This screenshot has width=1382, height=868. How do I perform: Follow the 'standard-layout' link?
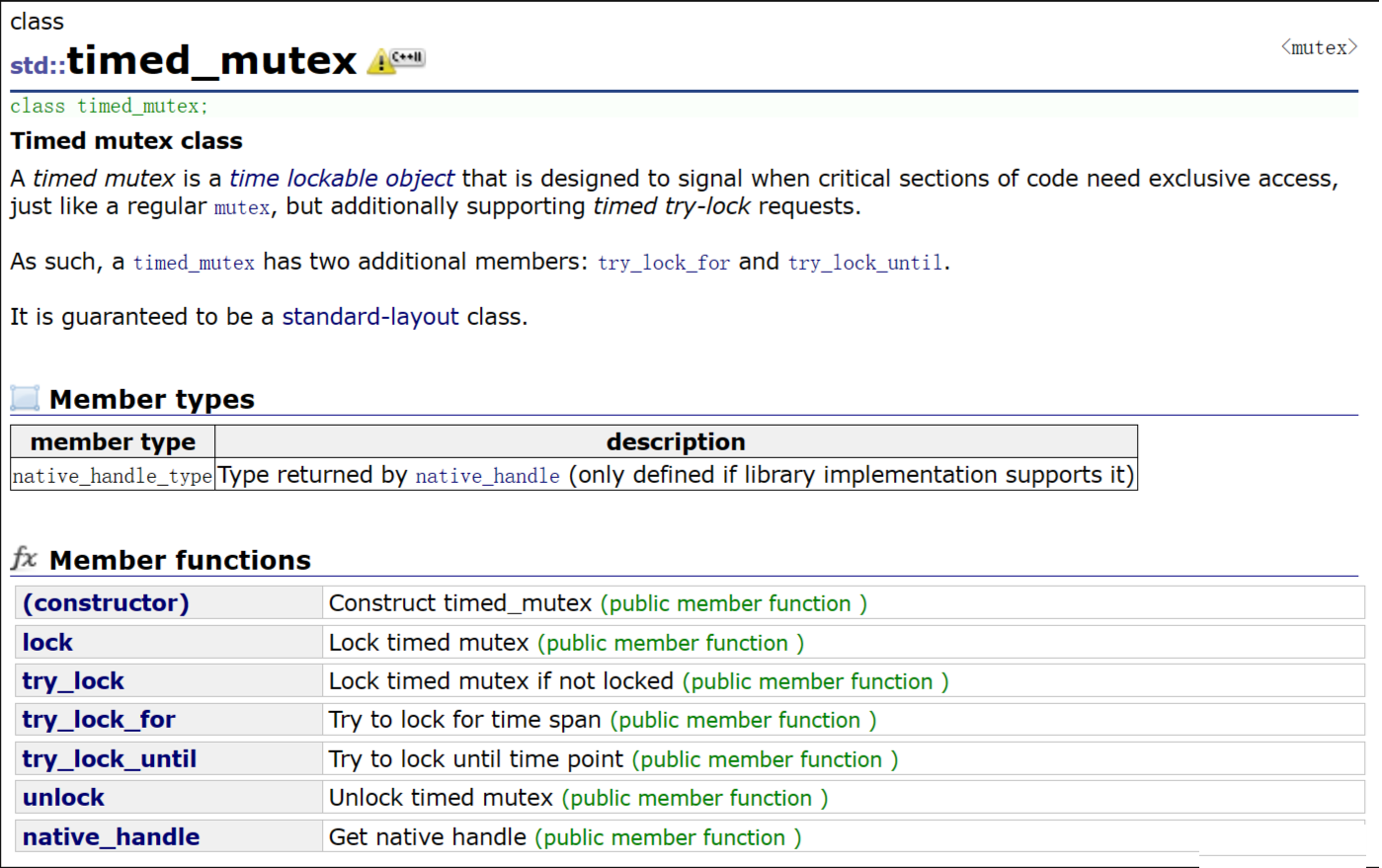(x=370, y=317)
